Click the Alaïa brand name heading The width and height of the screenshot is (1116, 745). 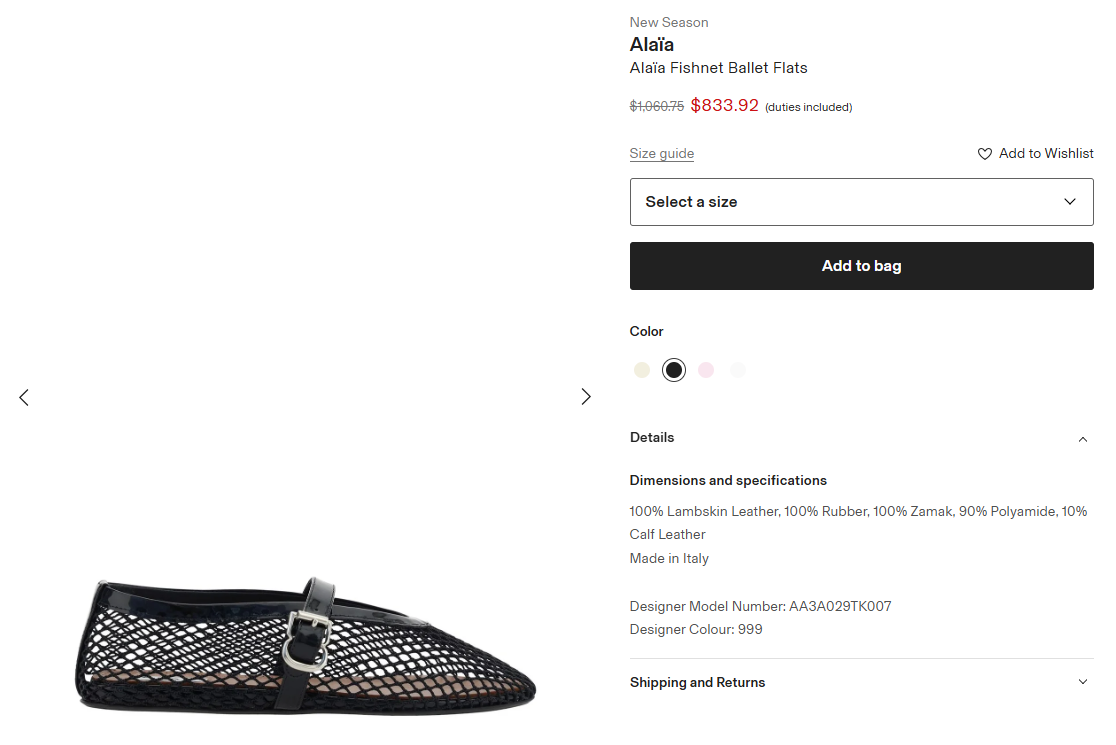click(652, 45)
